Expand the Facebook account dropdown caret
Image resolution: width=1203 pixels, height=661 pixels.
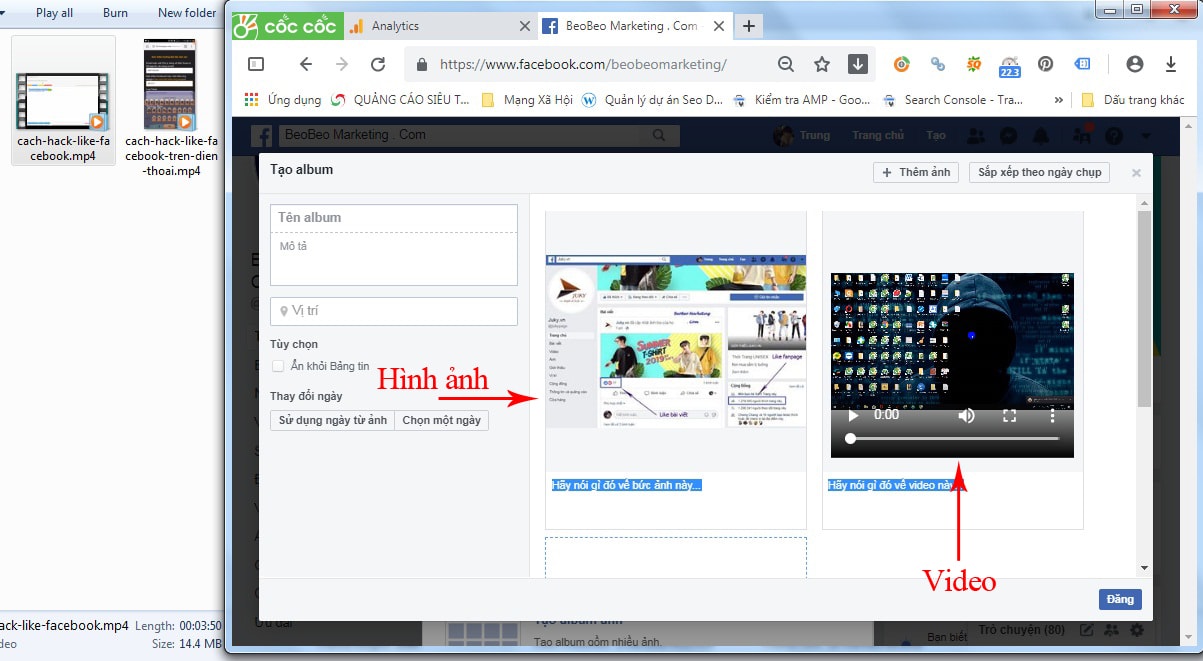[x=1146, y=135]
